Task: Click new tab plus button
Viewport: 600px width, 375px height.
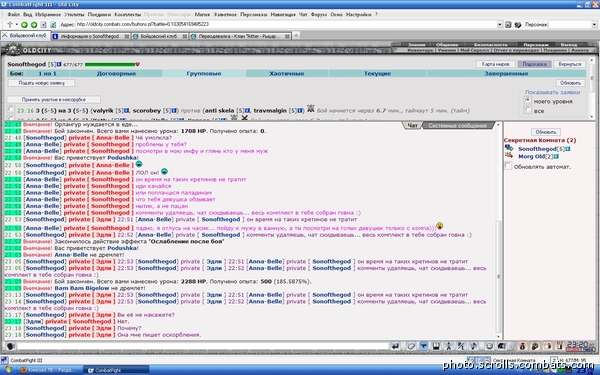Action: pyautogui.click(x=296, y=36)
